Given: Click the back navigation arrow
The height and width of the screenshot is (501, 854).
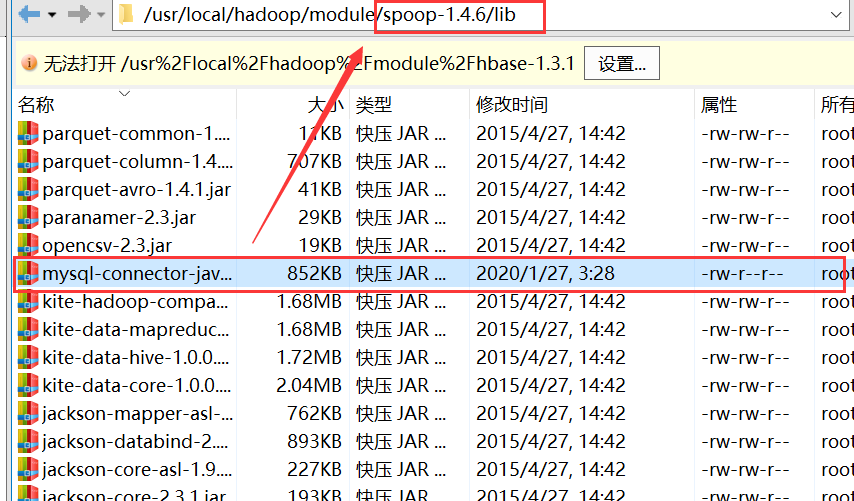Looking at the screenshot, I should click(x=29, y=14).
